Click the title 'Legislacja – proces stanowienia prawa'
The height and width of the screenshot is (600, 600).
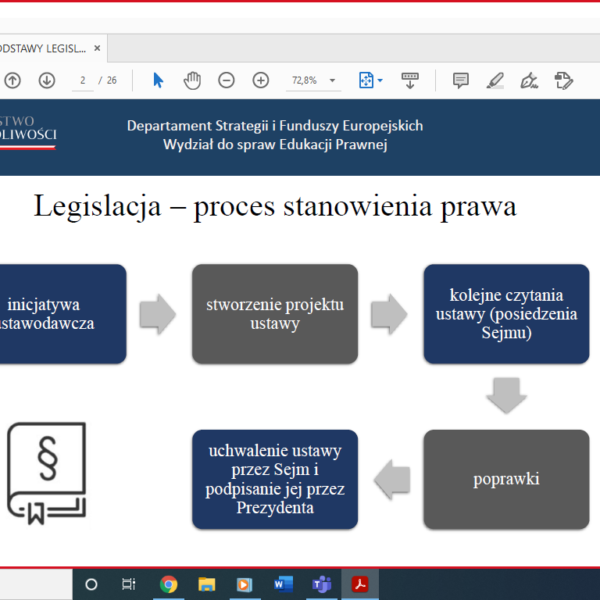275,207
